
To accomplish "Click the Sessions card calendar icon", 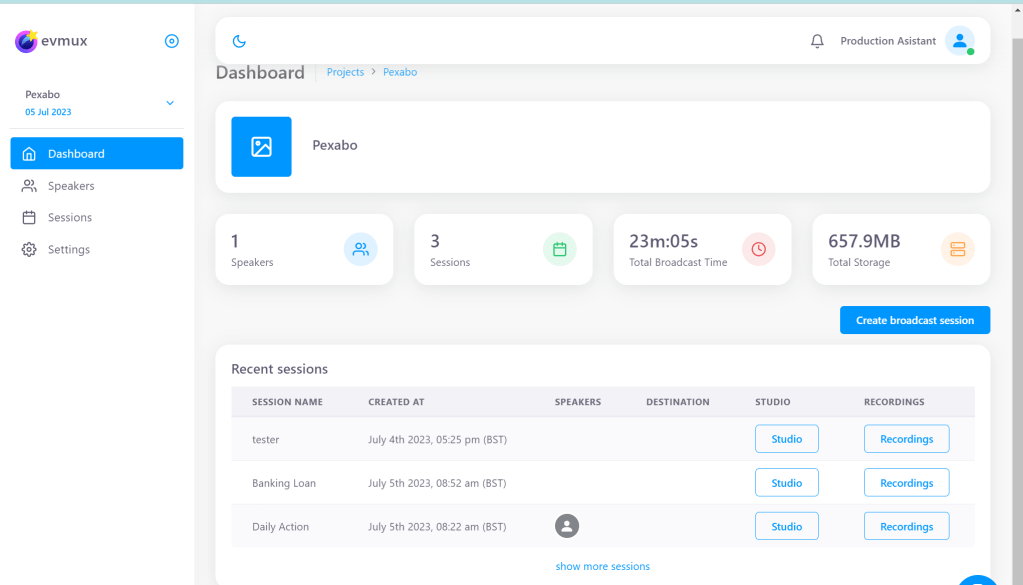I will (x=560, y=249).
